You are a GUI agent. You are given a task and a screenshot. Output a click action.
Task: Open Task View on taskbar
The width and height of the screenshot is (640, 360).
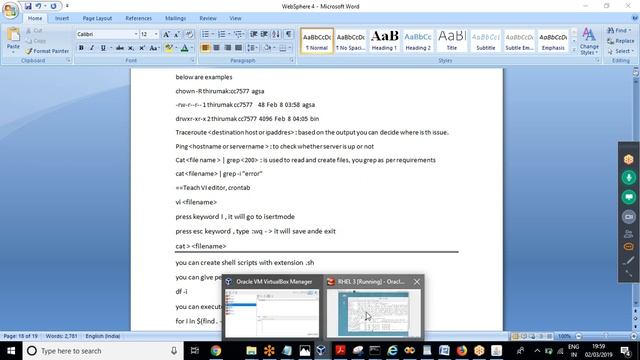(x=195, y=351)
